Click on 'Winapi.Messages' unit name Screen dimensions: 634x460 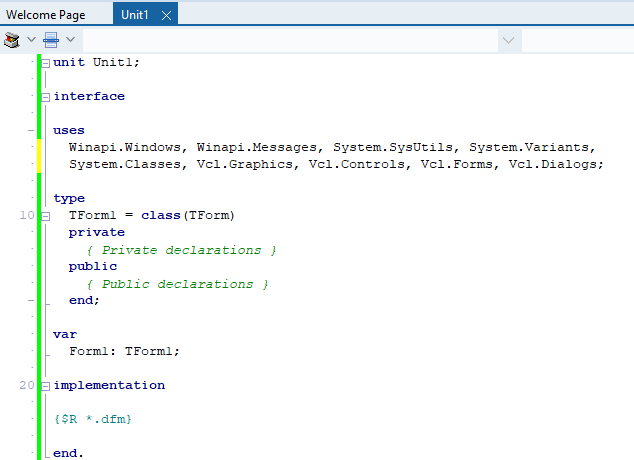(257, 147)
